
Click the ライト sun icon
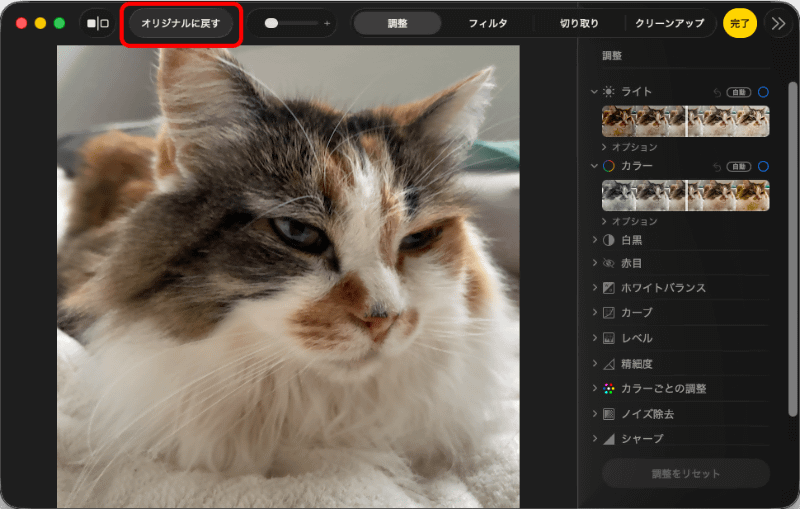click(609, 92)
